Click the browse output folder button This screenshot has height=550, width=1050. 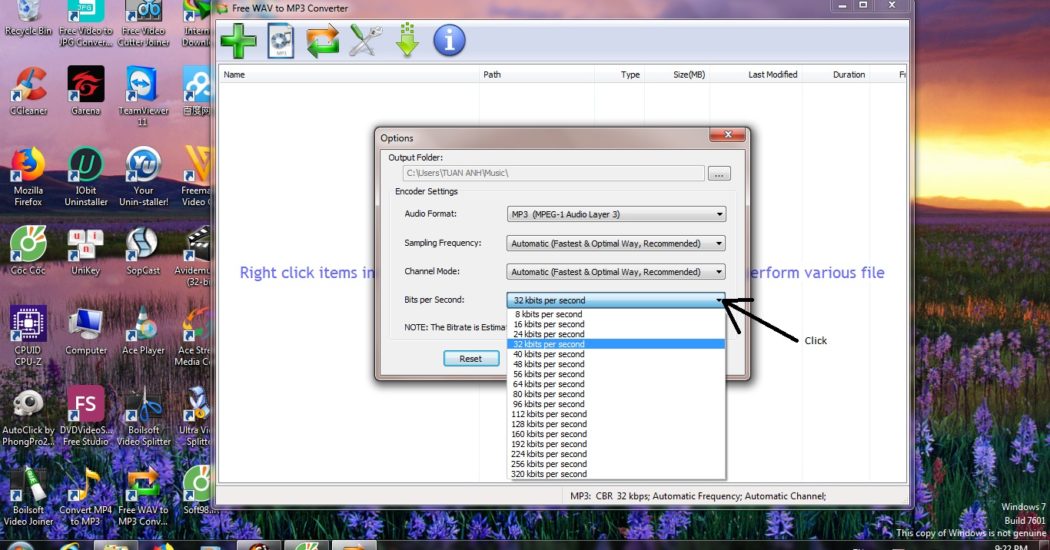click(719, 174)
